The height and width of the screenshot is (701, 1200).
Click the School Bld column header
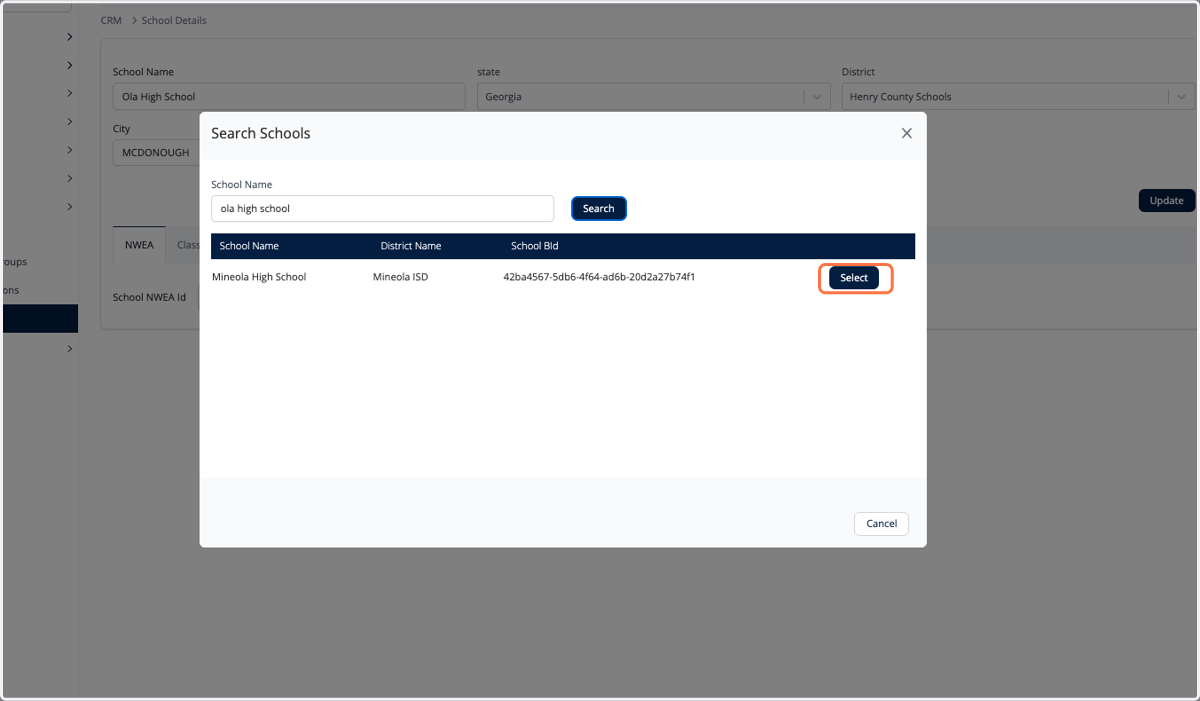tap(535, 246)
